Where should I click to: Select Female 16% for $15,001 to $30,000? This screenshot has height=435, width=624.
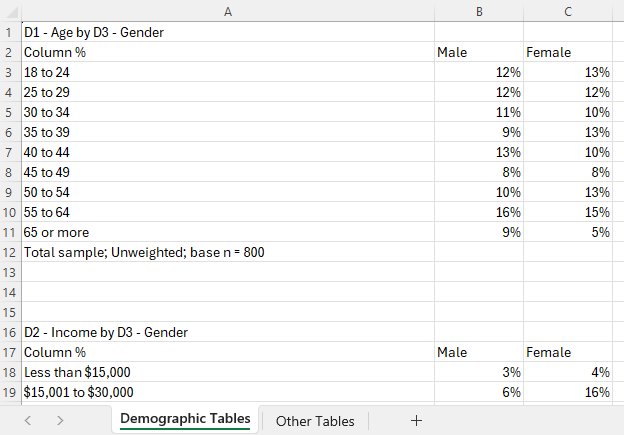coord(568,392)
